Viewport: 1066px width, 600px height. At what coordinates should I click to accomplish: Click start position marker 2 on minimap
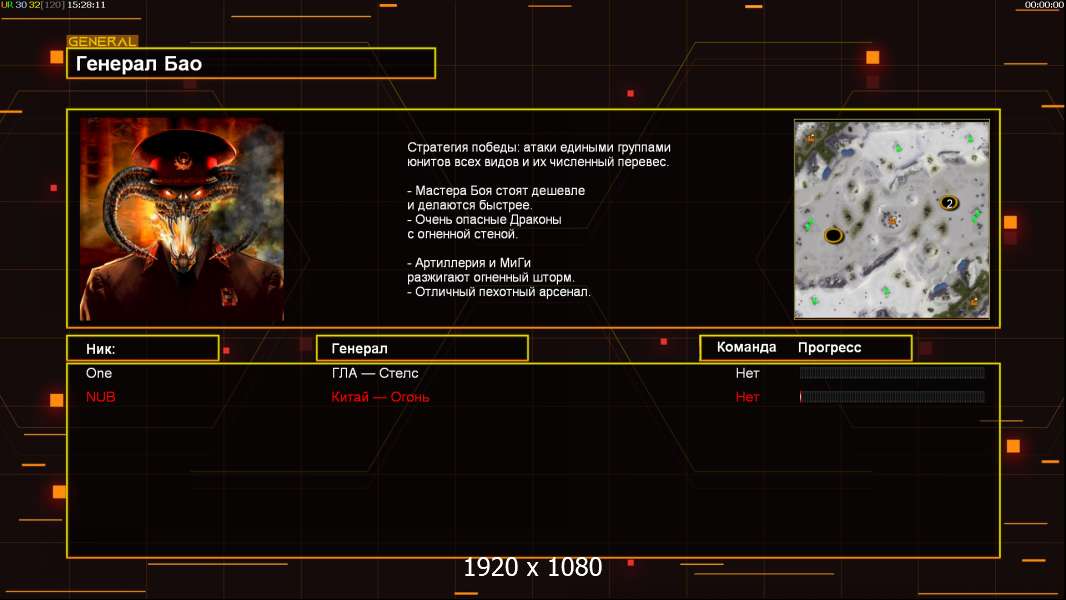(949, 202)
